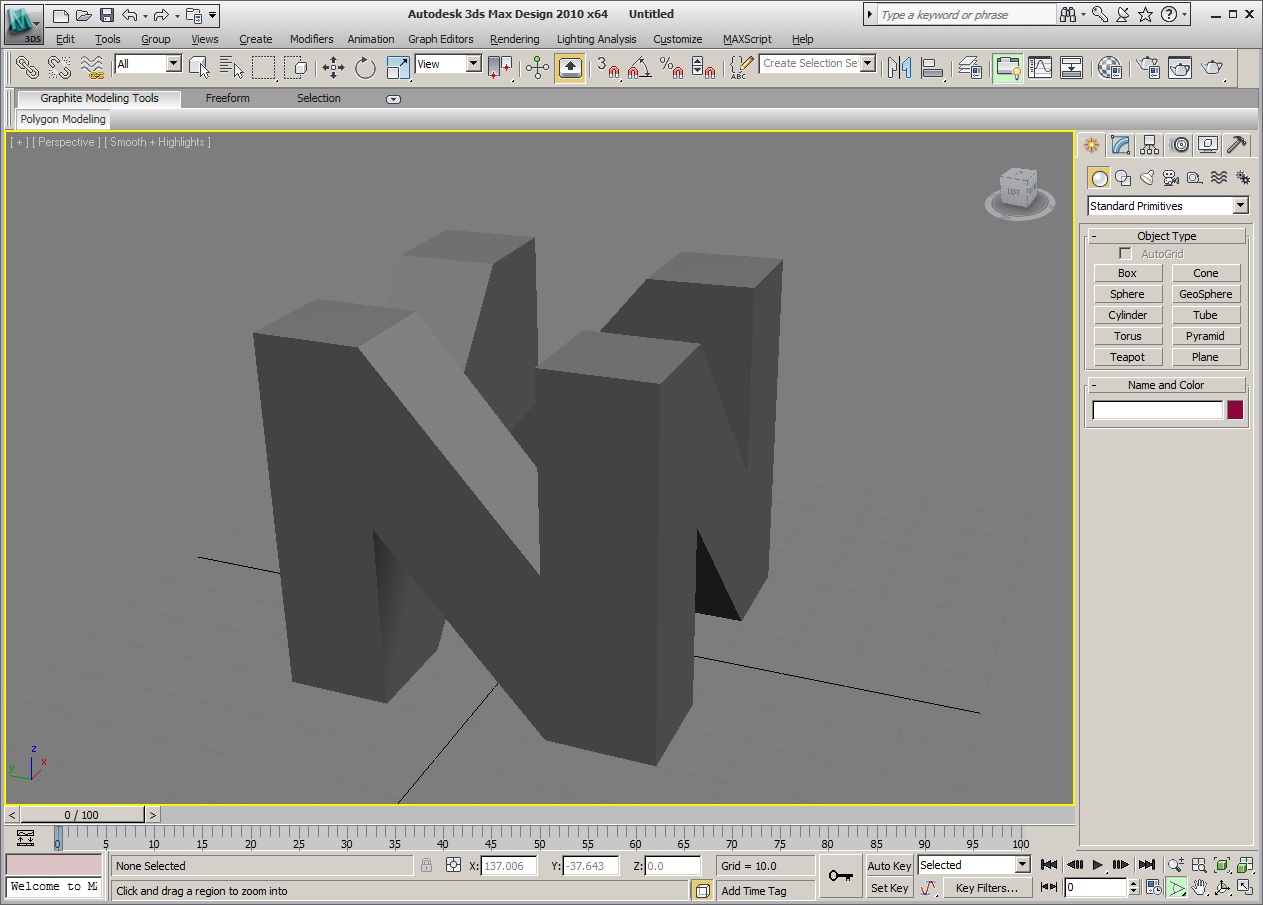Open the Render Setup dialog
This screenshot has width=1263, height=905.
[1149, 67]
